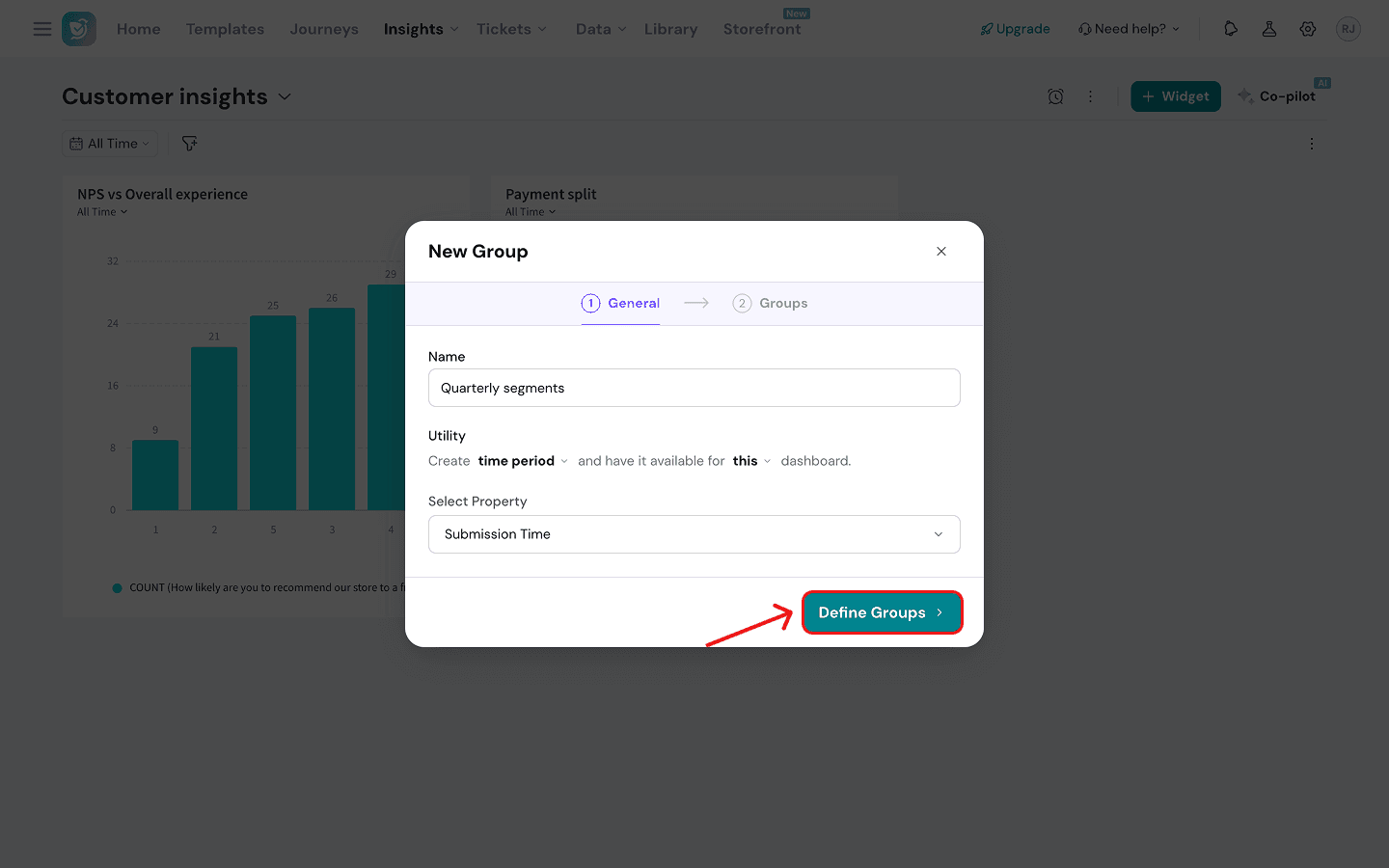
Task: Open the RJ user avatar
Action: click(x=1348, y=29)
